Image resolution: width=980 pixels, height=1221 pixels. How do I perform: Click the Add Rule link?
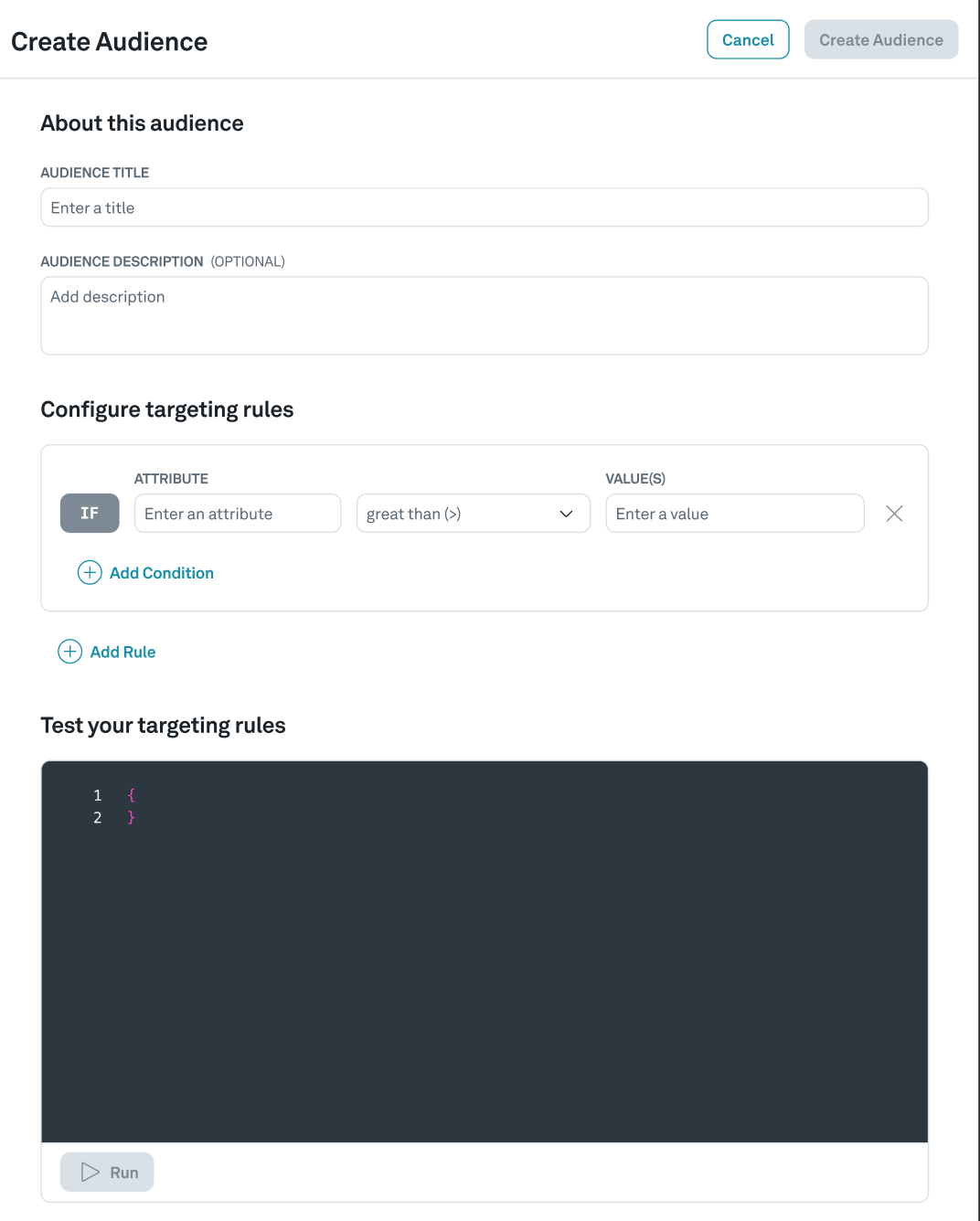tap(122, 652)
